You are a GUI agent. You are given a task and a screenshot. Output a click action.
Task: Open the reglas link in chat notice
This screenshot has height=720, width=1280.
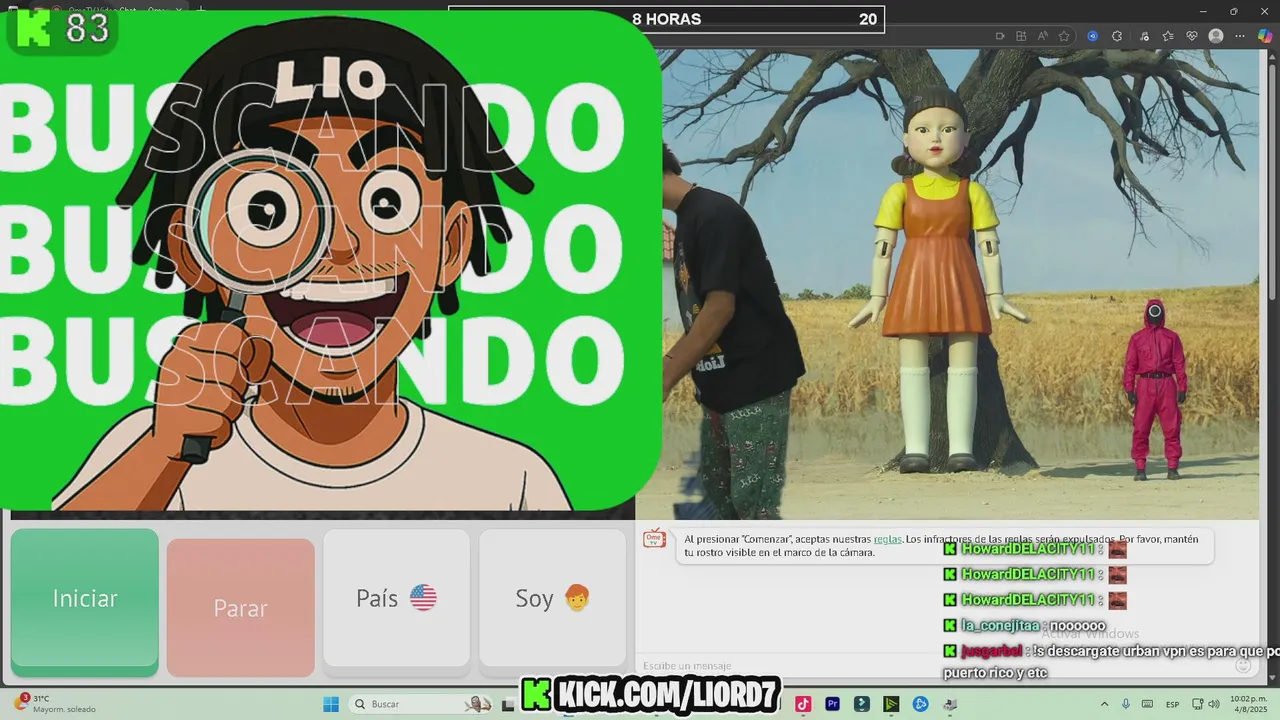[x=888, y=539]
